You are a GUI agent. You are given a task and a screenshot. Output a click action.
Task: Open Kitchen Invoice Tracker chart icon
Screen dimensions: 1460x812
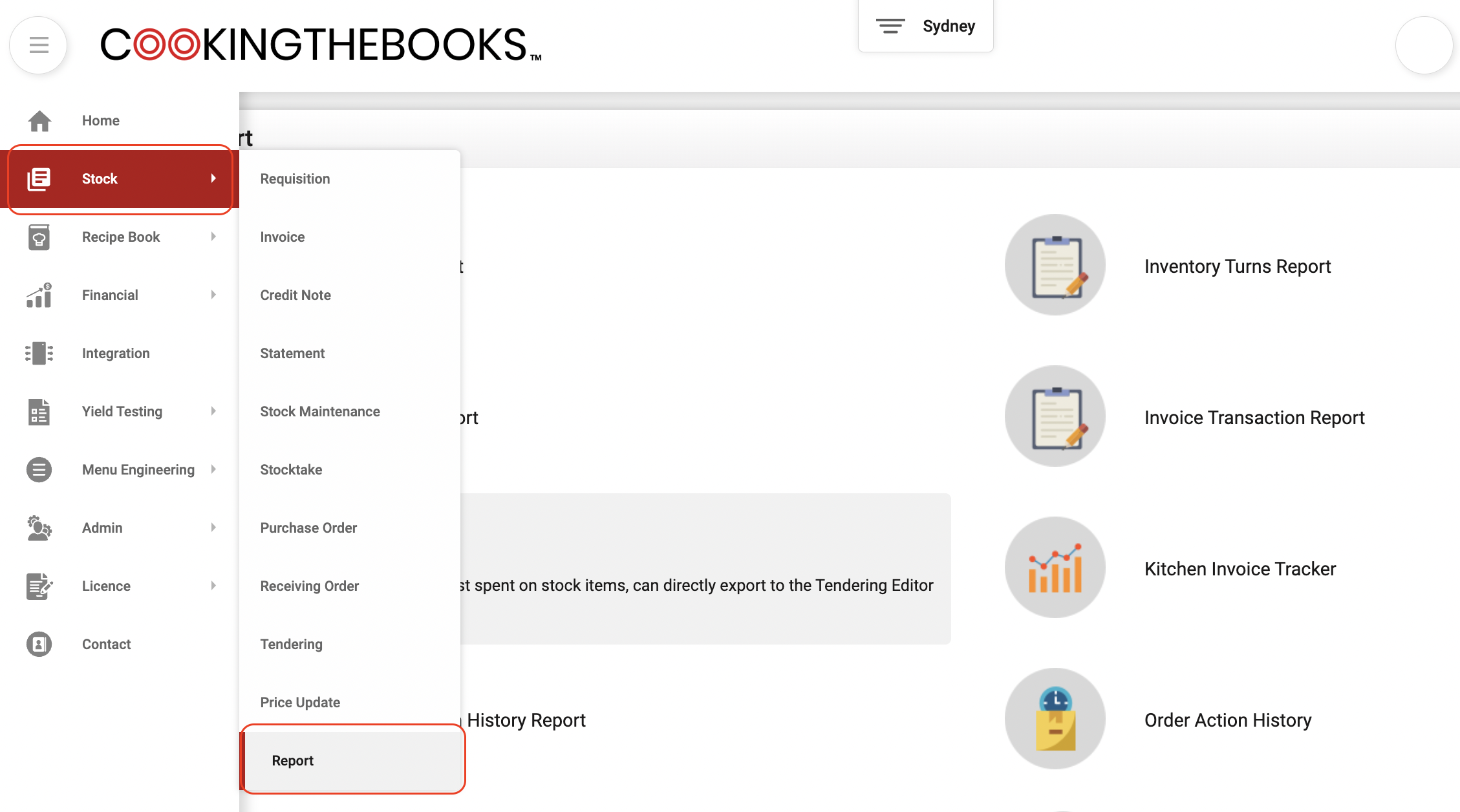1055,568
